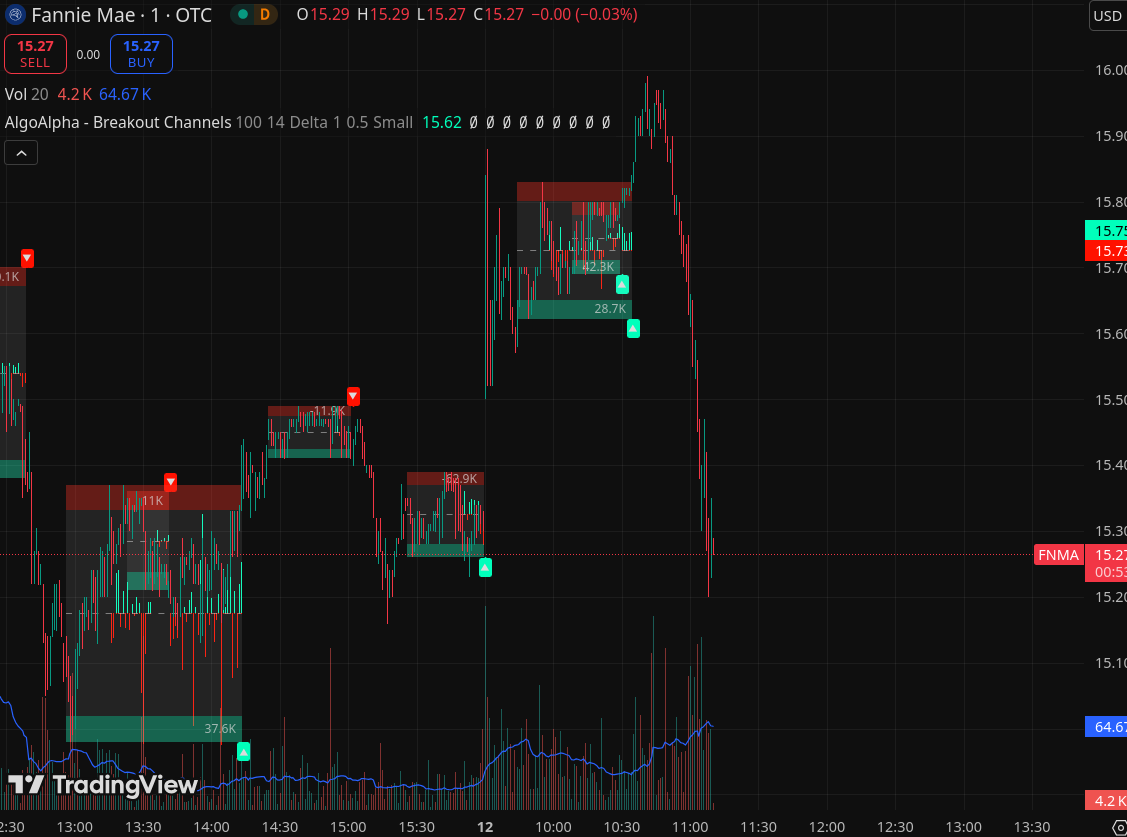The height and width of the screenshot is (837, 1127).
Task: Click the green up-arrow signal below the 28.7K label
Action: click(x=633, y=328)
